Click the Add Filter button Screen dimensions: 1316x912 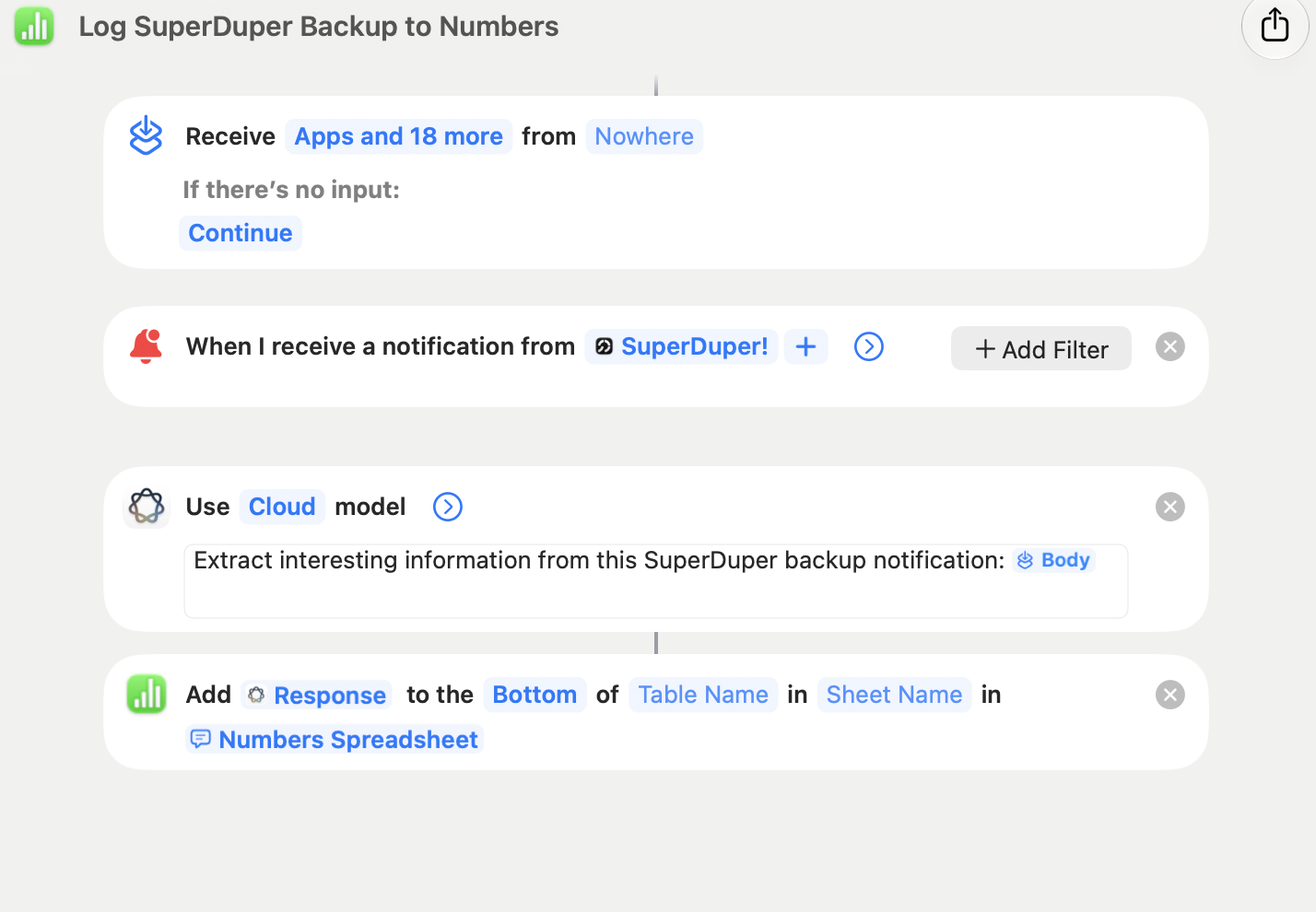click(x=1041, y=349)
